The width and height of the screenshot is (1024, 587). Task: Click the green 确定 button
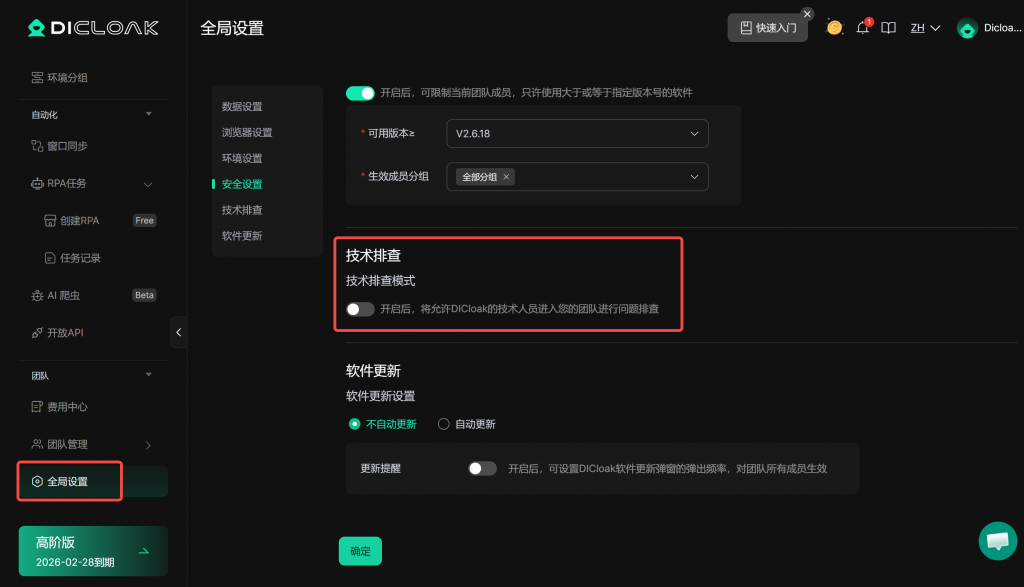click(x=360, y=551)
